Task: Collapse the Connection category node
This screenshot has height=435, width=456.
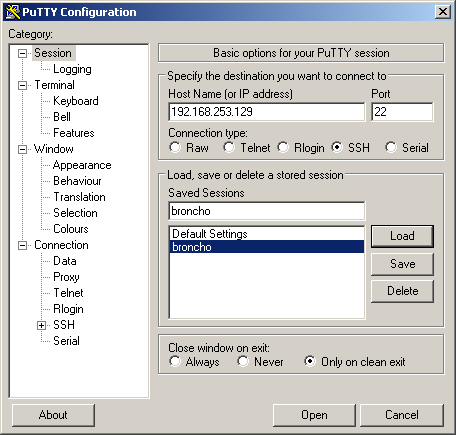Action: [22, 245]
